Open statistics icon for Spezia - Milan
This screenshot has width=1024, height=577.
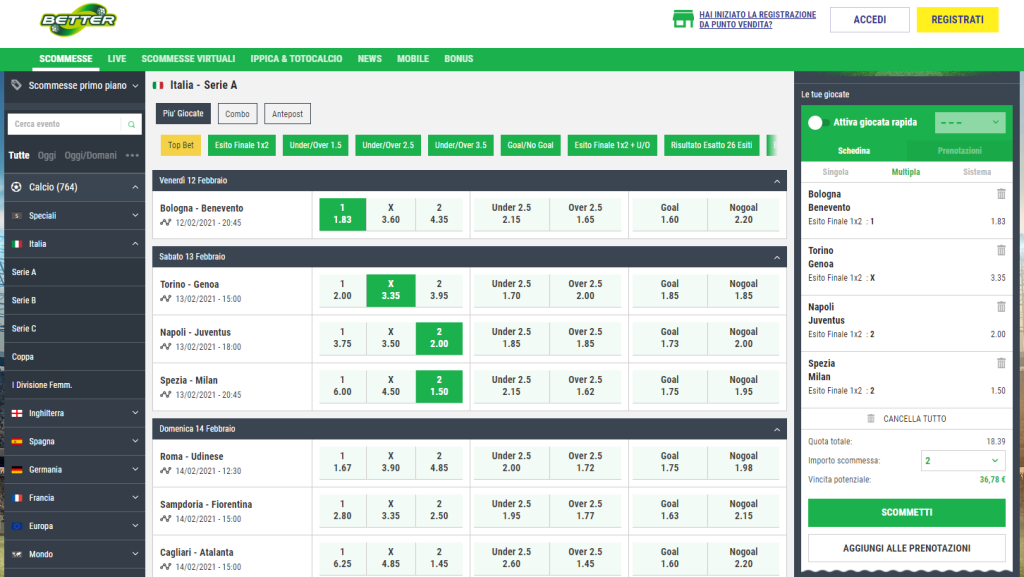pyautogui.click(x=166, y=395)
